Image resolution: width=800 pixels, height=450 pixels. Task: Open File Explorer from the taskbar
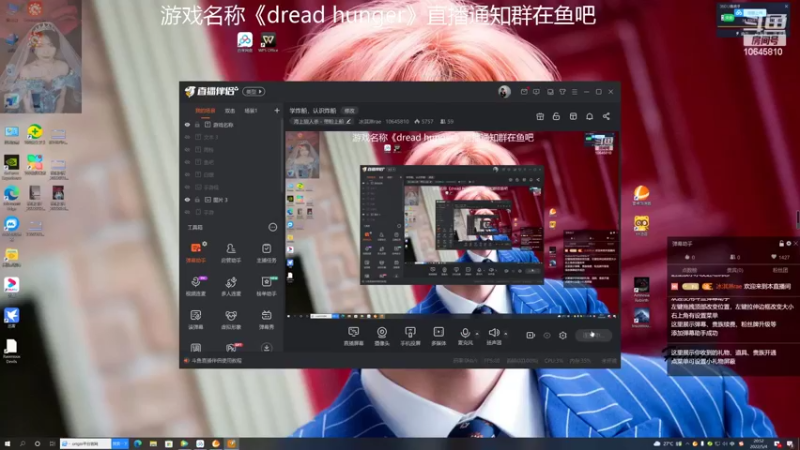(153, 444)
